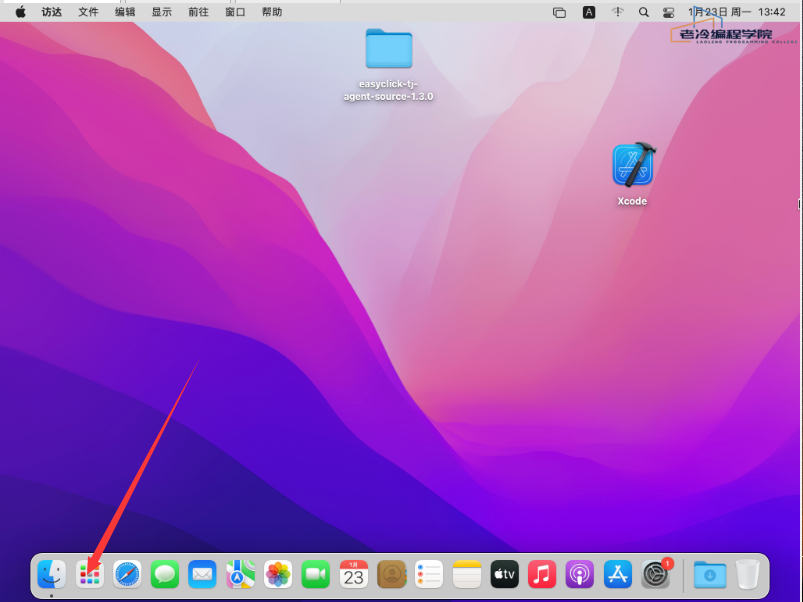The image size is (803, 602).
Task: Open the Contacts app
Action: (391, 574)
